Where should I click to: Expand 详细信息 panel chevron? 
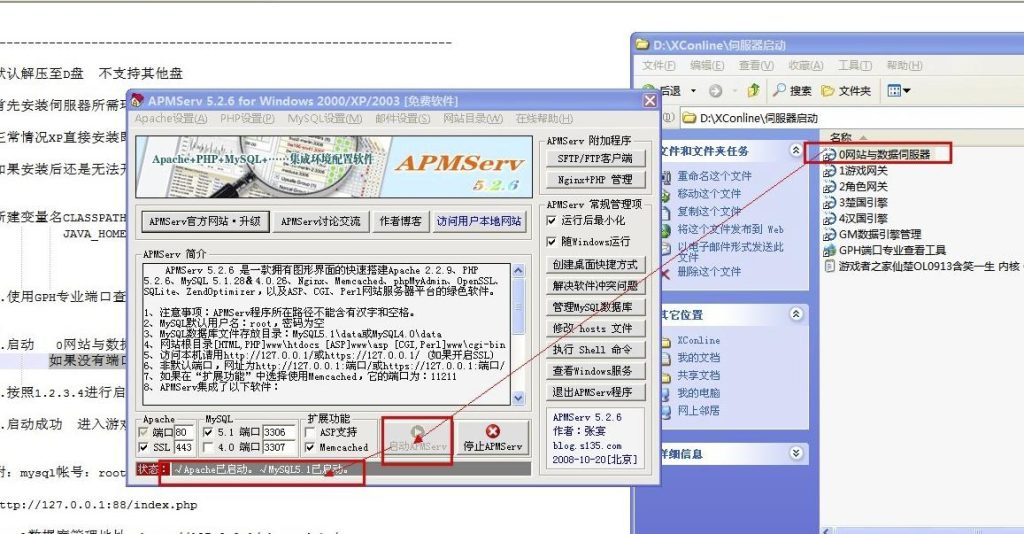[795, 453]
